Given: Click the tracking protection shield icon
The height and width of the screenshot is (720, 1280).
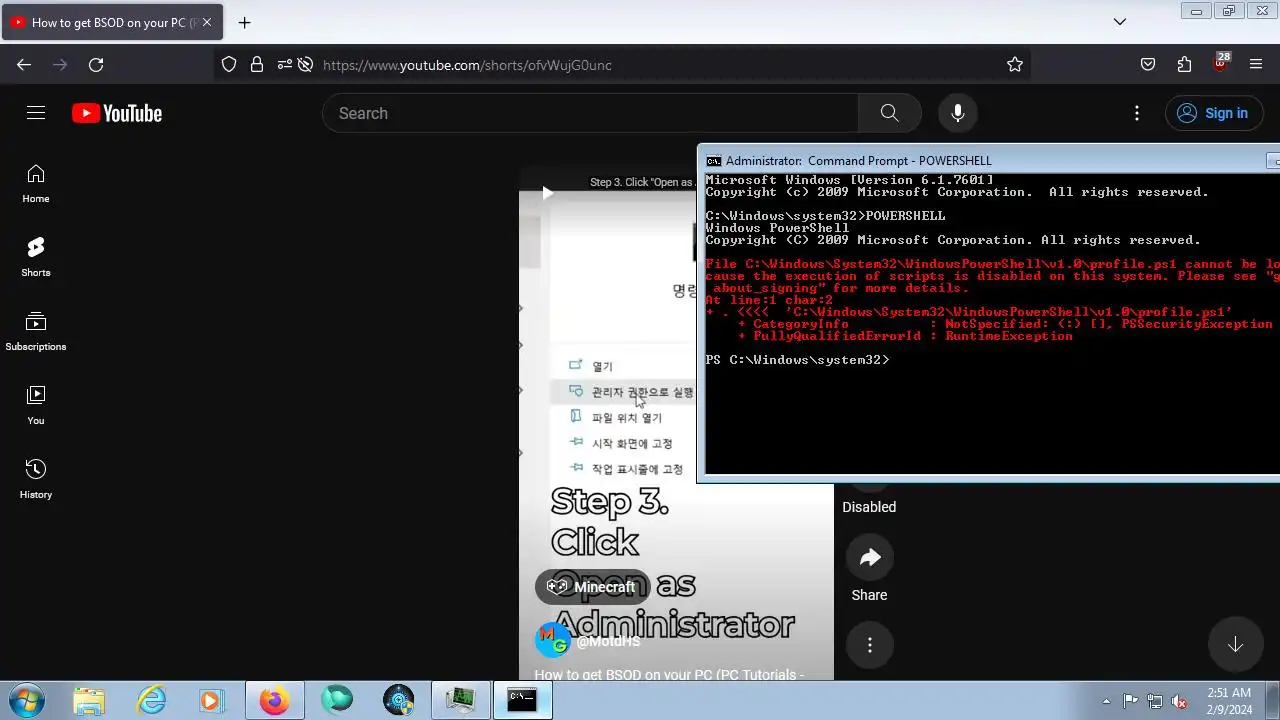Looking at the screenshot, I should click(229, 65).
